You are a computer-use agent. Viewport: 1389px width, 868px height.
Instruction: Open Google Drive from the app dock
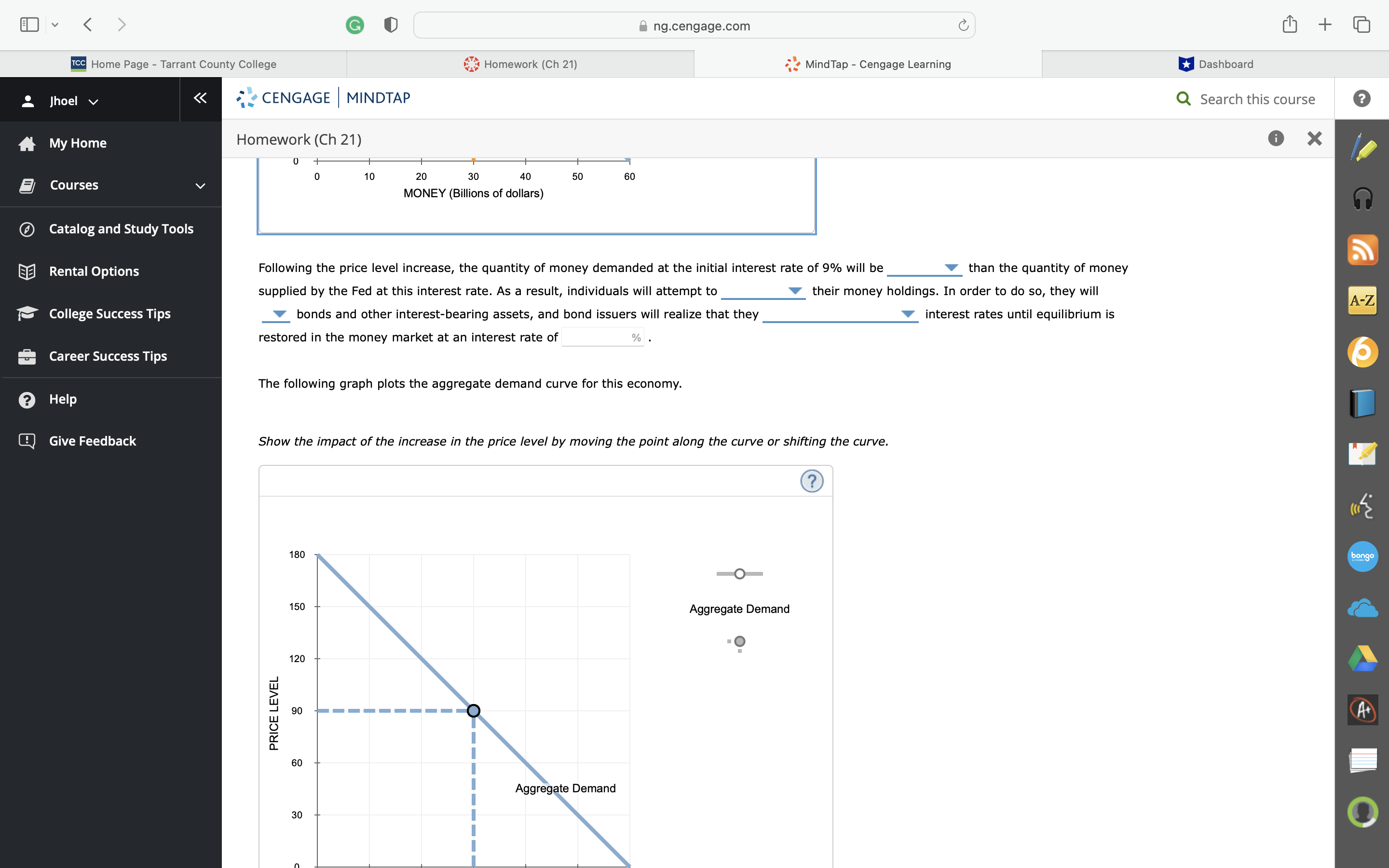[x=1362, y=658]
